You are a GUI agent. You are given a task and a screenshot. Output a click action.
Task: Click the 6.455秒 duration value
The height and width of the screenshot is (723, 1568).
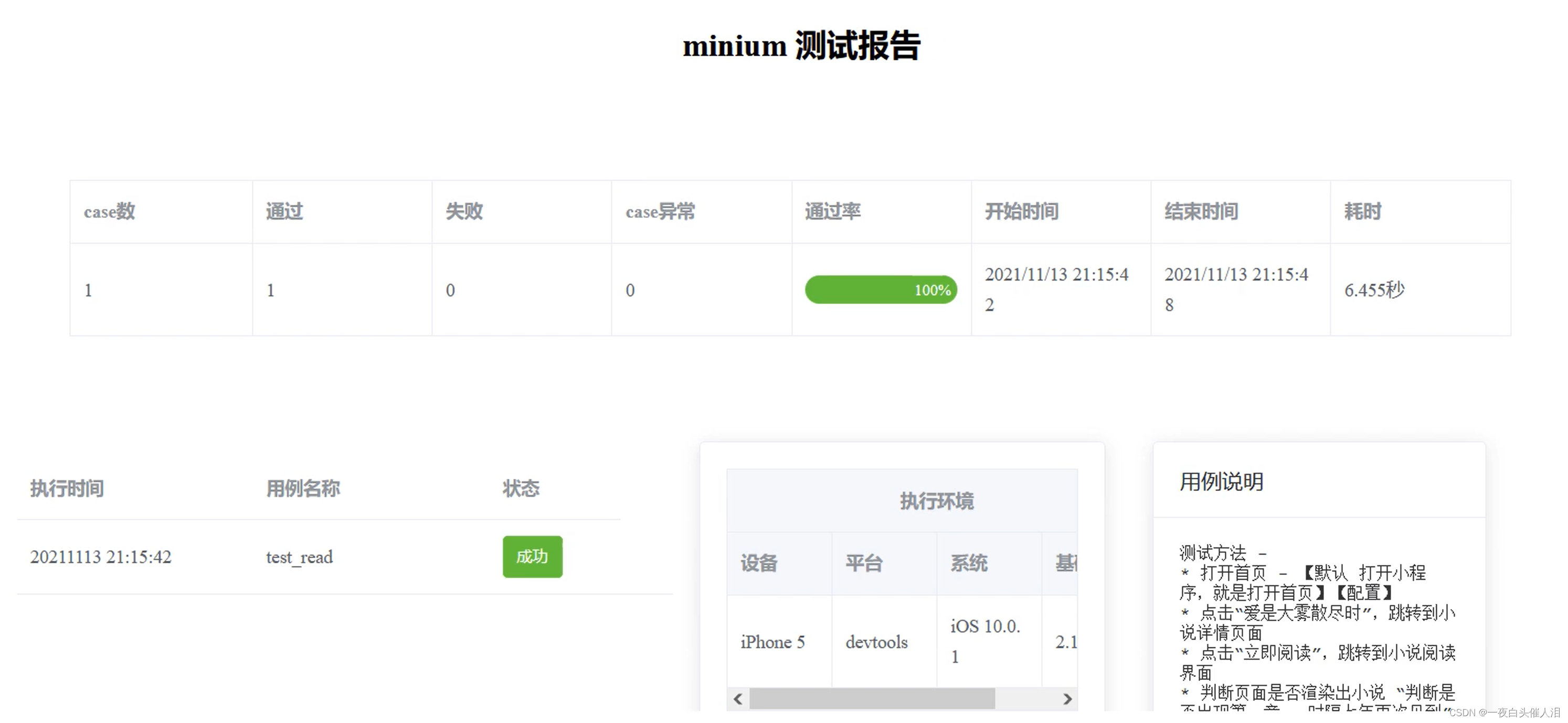coord(1374,290)
